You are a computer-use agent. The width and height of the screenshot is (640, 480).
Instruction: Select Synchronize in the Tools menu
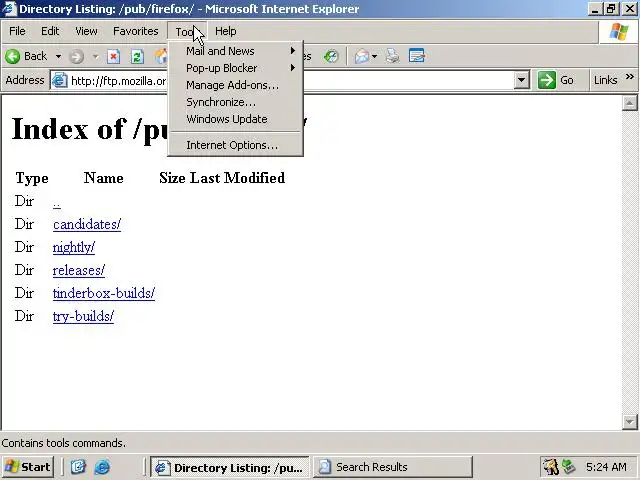pyautogui.click(x=236, y=102)
